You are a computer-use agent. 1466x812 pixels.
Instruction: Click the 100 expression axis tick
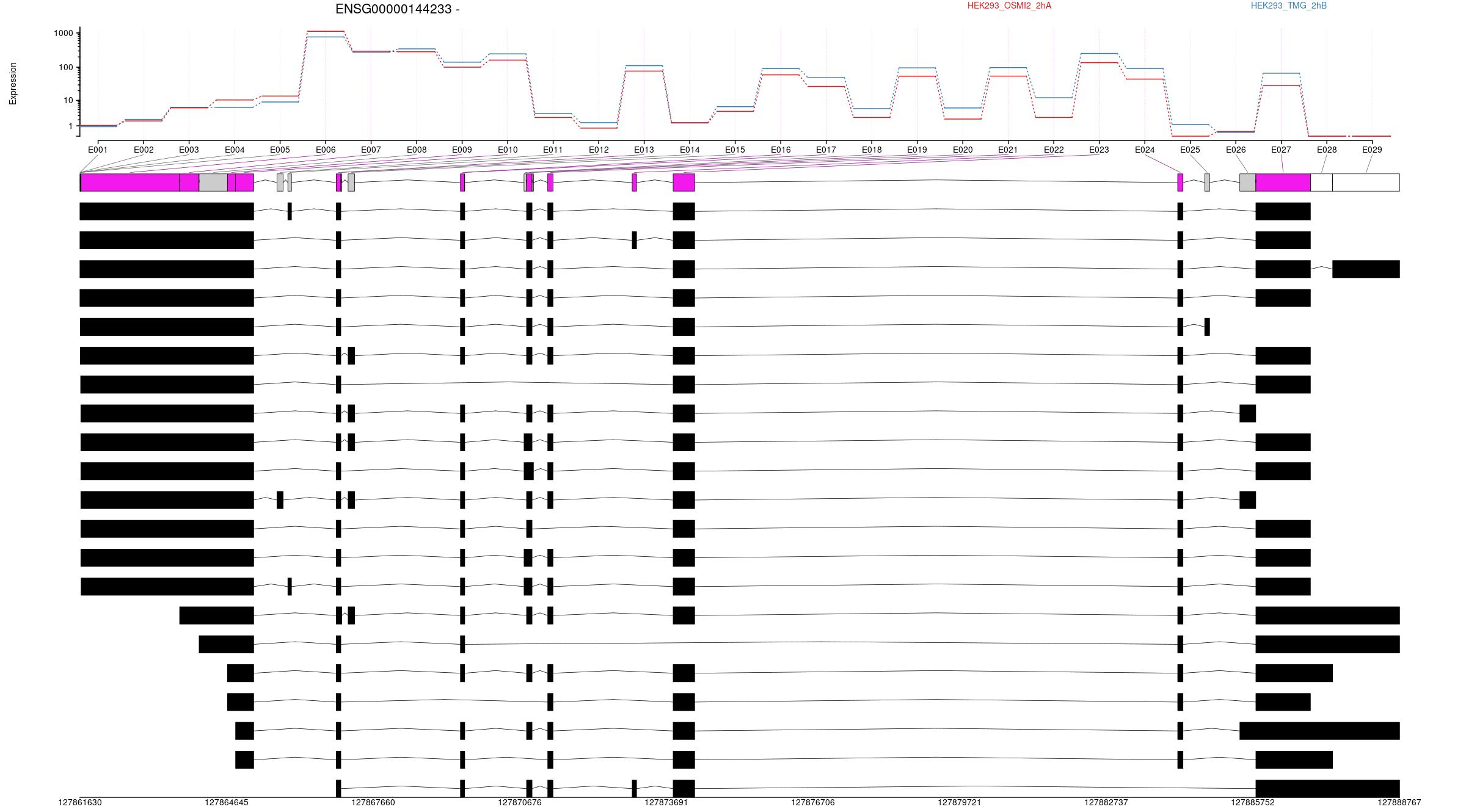(66, 67)
